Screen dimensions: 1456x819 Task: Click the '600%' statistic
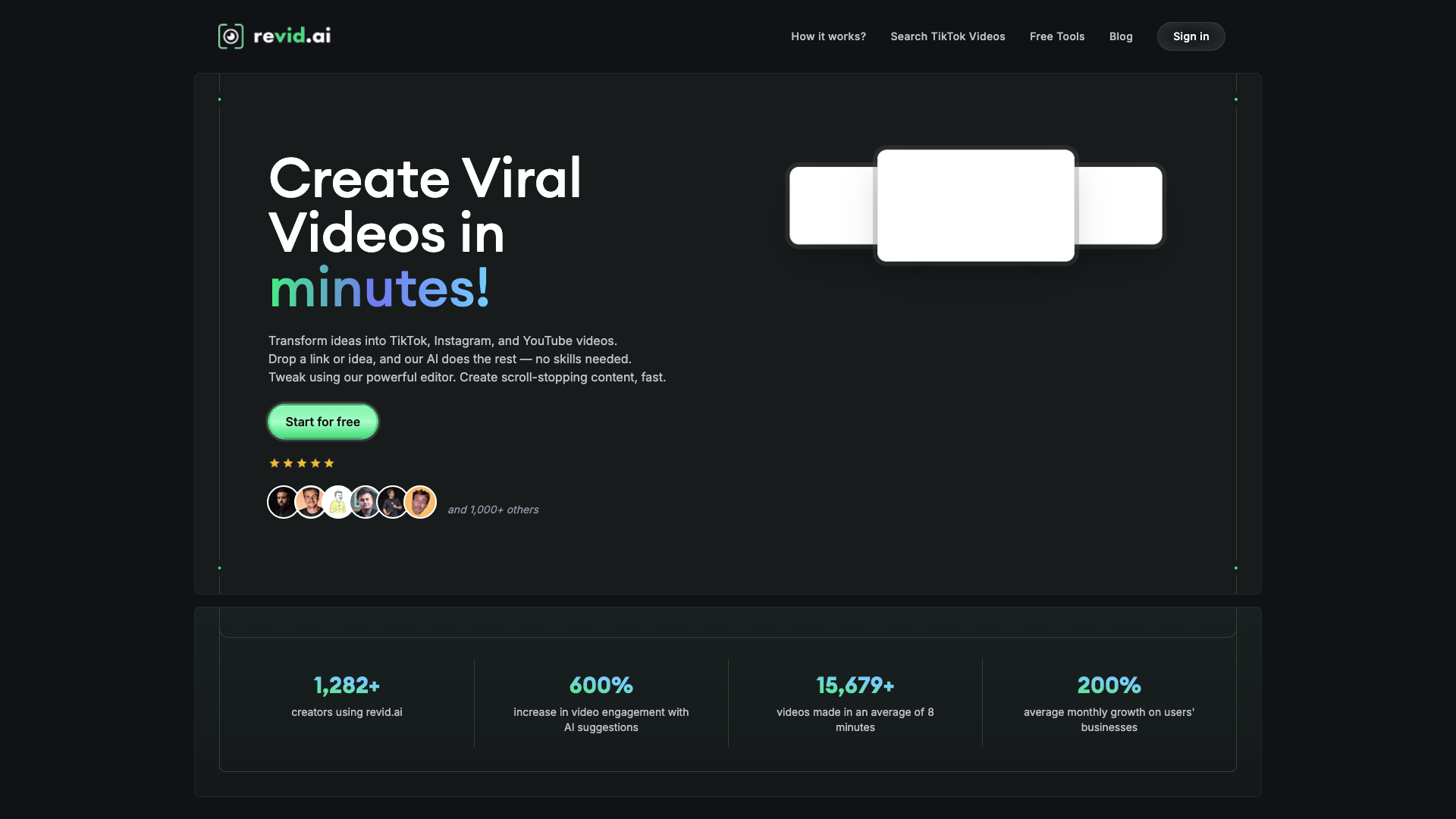coord(601,686)
